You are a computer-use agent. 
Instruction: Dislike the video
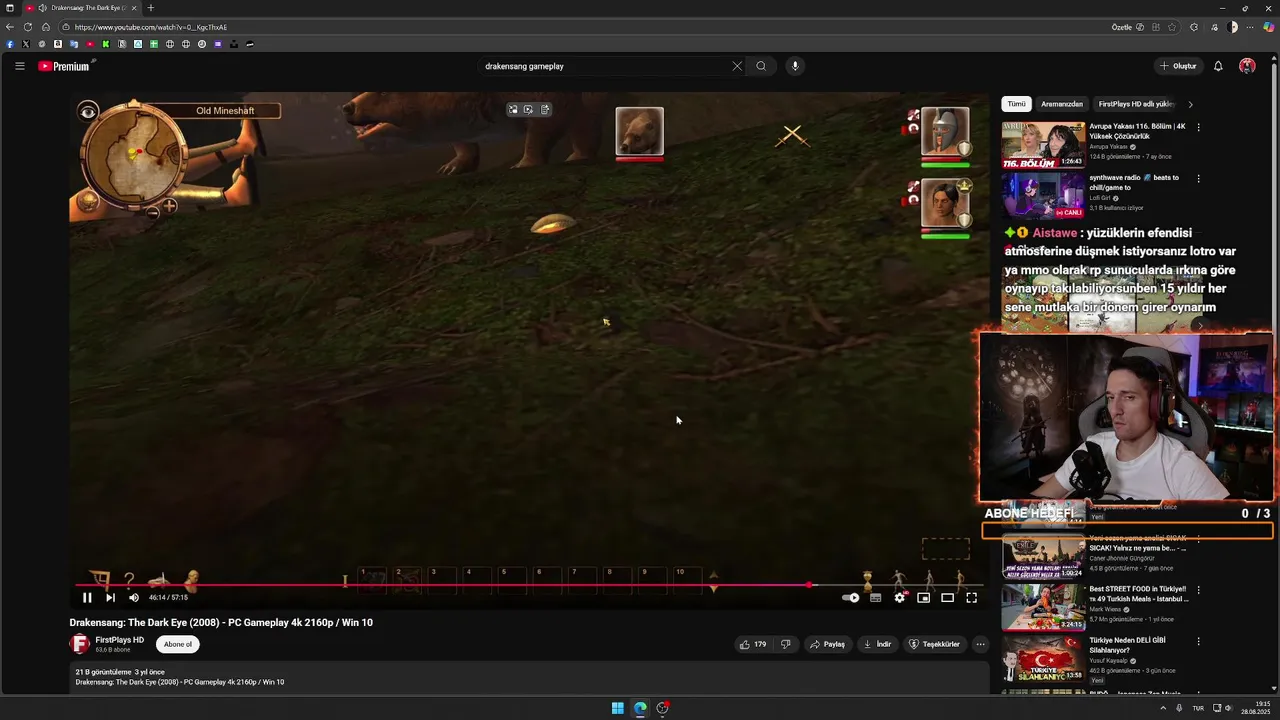(x=785, y=644)
